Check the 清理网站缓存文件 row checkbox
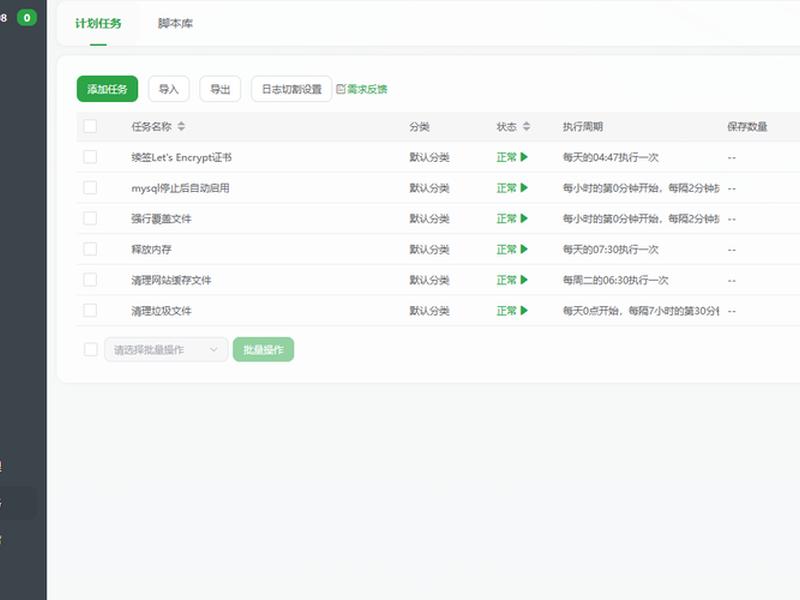Image resolution: width=800 pixels, height=600 pixels. [x=90, y=279]
